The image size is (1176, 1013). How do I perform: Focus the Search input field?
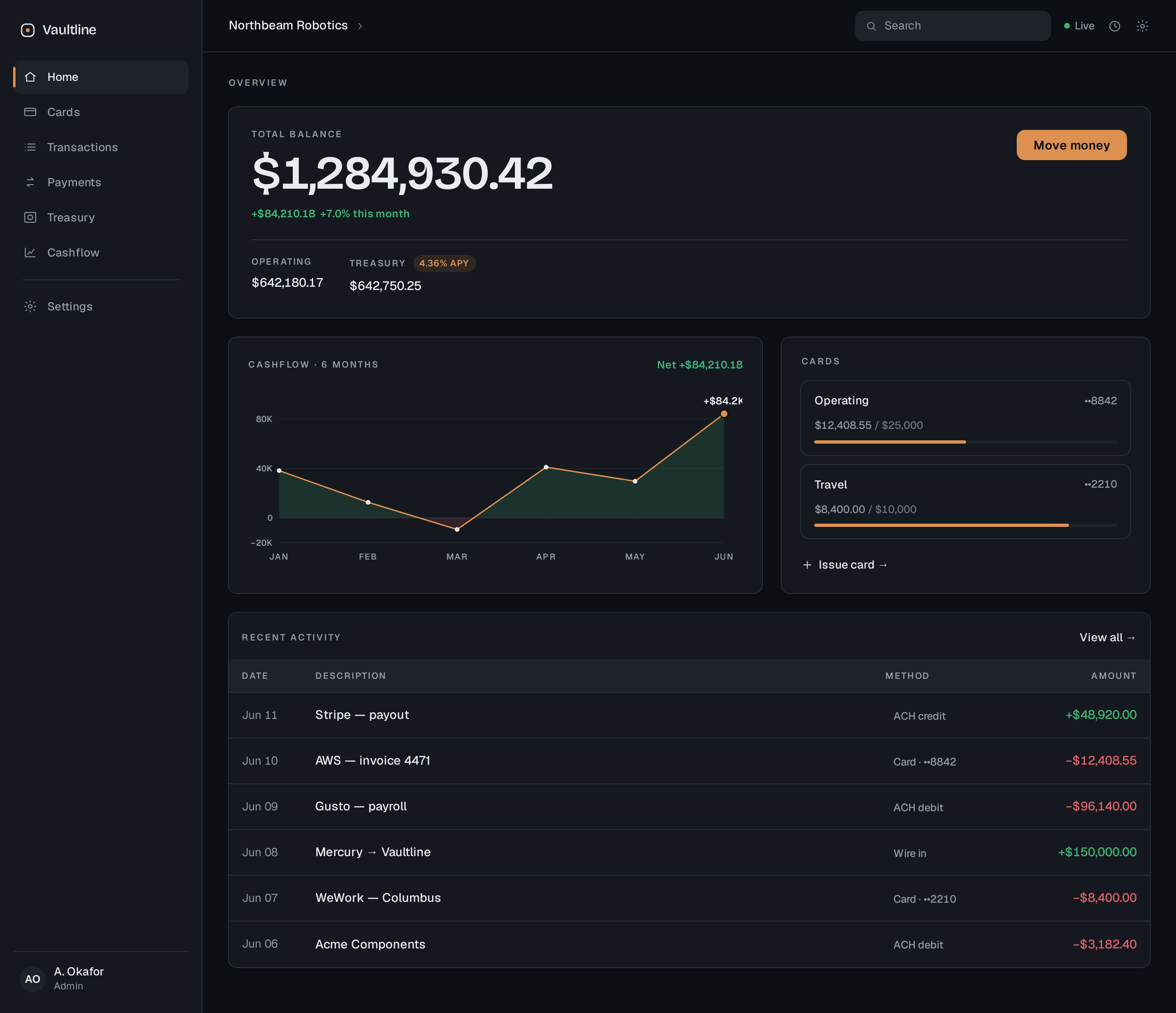point(952,26)
